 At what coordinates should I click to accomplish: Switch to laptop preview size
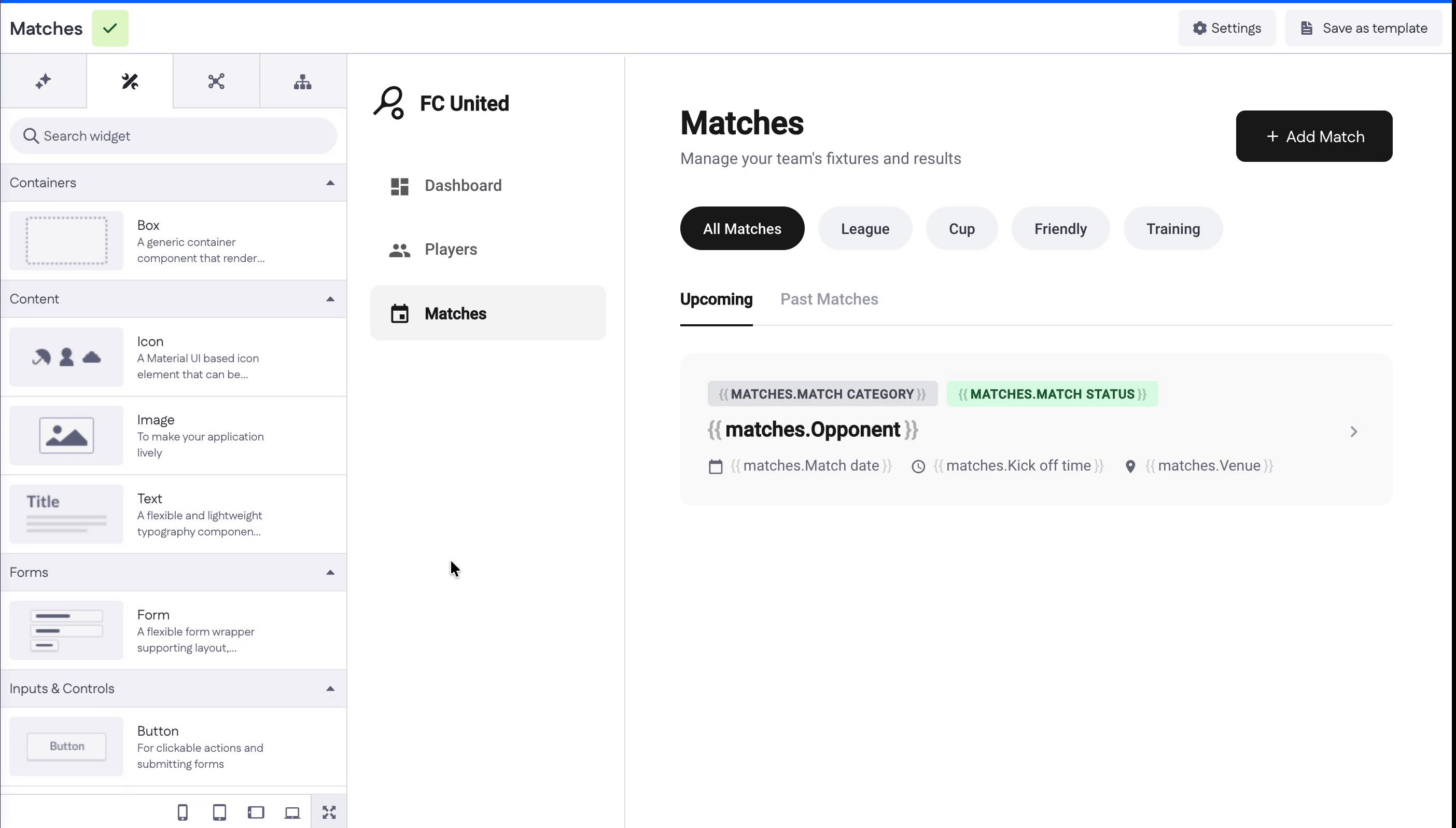coord(292,812)
